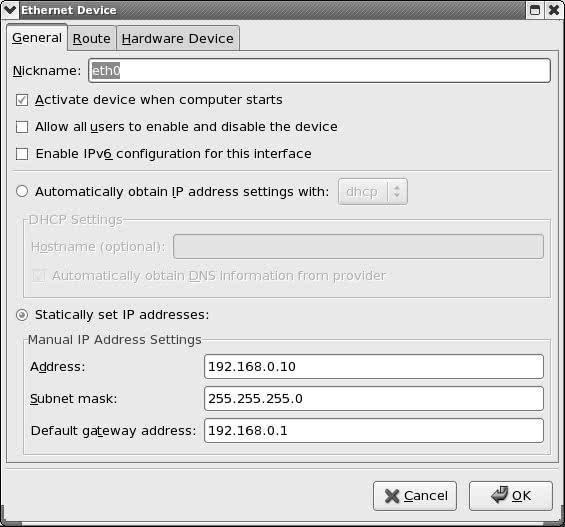Click the Default gateway address field

tap(374, 430)
